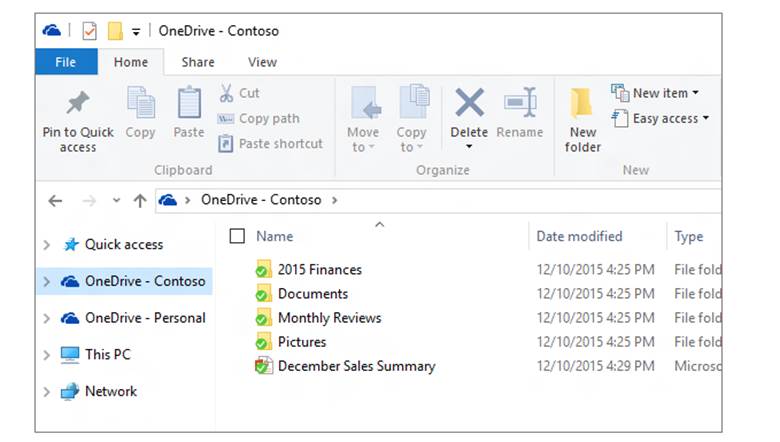780x442 pixels.
Task: Expand the Quick access tree node
Action: point(47,245)
